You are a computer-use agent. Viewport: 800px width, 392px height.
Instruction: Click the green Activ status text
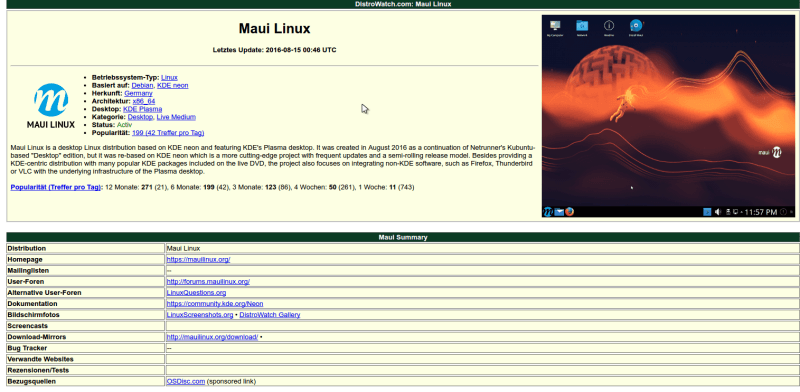click(124, 125)
